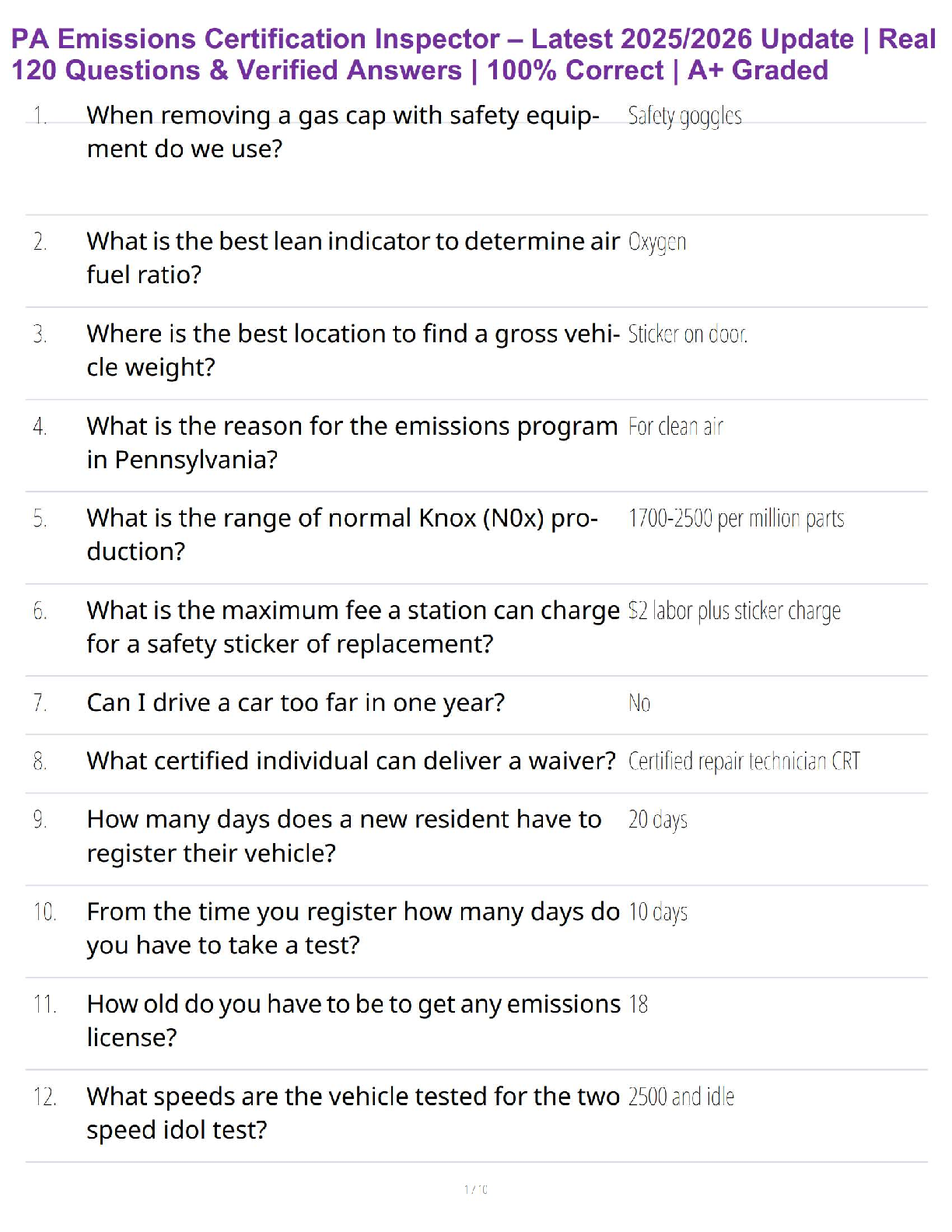Select the answer "Sticker on door."
The width and height of the screenshot is (952, 1232).
[687, 334]
